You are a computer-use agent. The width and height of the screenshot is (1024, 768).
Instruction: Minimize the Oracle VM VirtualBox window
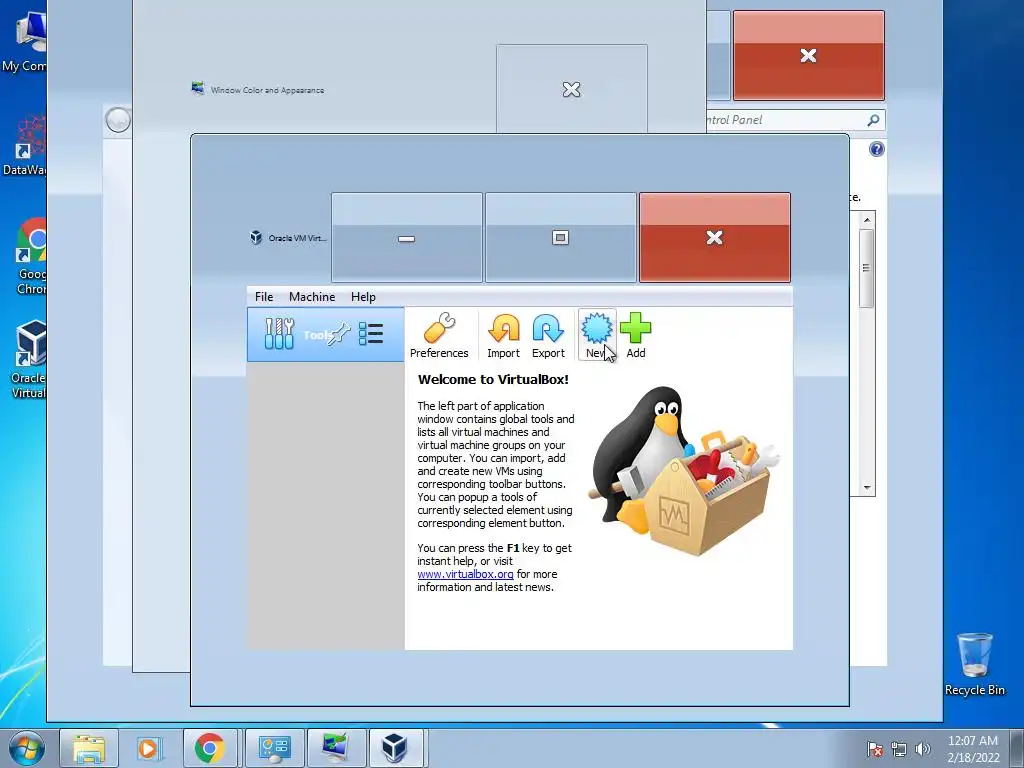[407, 238]
